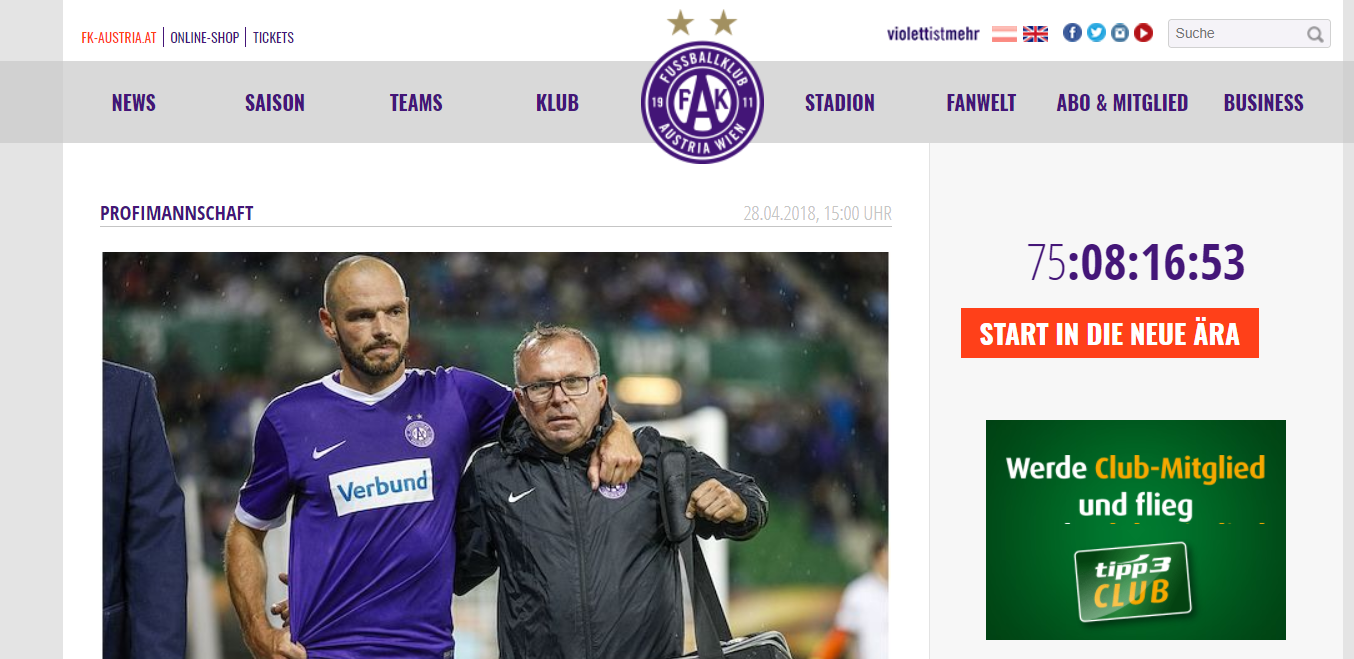
Task: Open the STADION menu
Action: pyautogui.click(x=840, y=103)
